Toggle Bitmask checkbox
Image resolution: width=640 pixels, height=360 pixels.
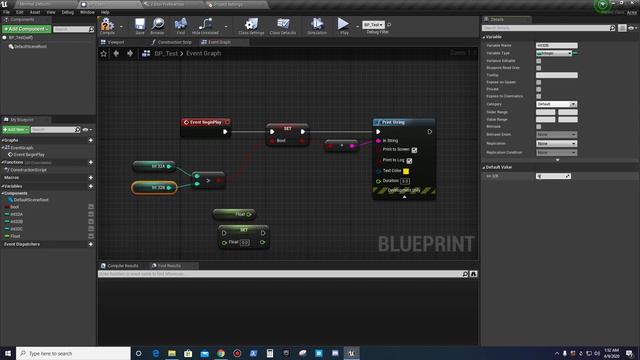pyautogui.click(x=538, y=127)
